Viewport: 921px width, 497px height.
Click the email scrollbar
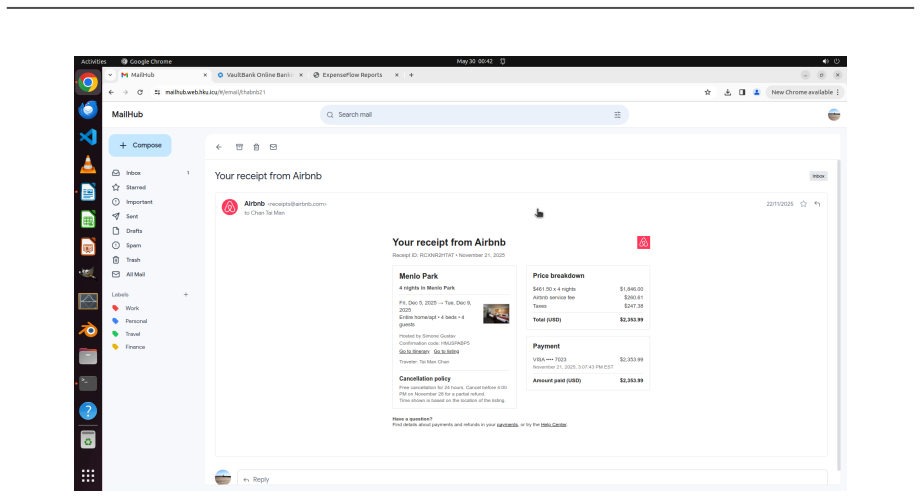pyautogui.click(x=839, y=314)
